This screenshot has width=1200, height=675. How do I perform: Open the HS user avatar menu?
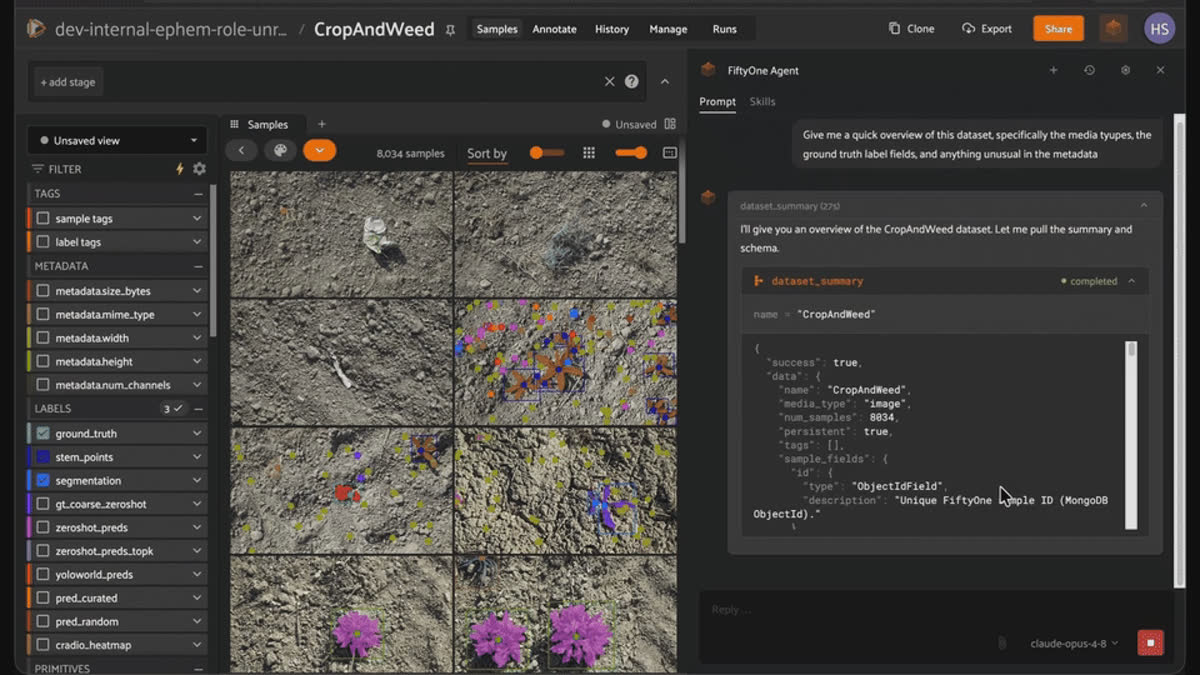tap(1160, 29)
